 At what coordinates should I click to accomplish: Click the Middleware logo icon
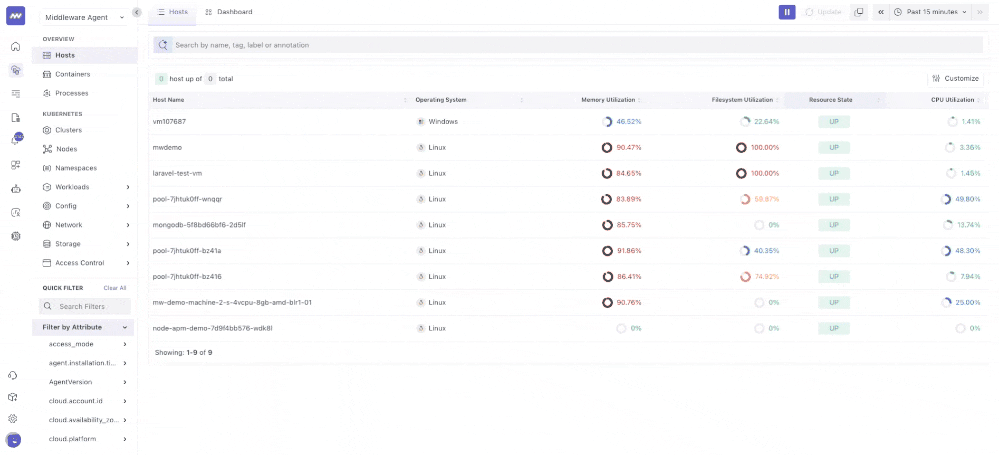click(x=15, y=16)
